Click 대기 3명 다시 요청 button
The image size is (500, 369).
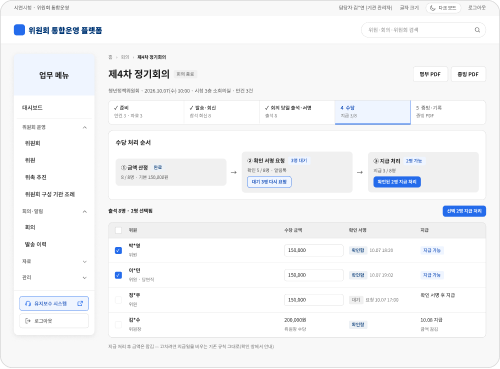pyautogui.click(x=269, y=182)
